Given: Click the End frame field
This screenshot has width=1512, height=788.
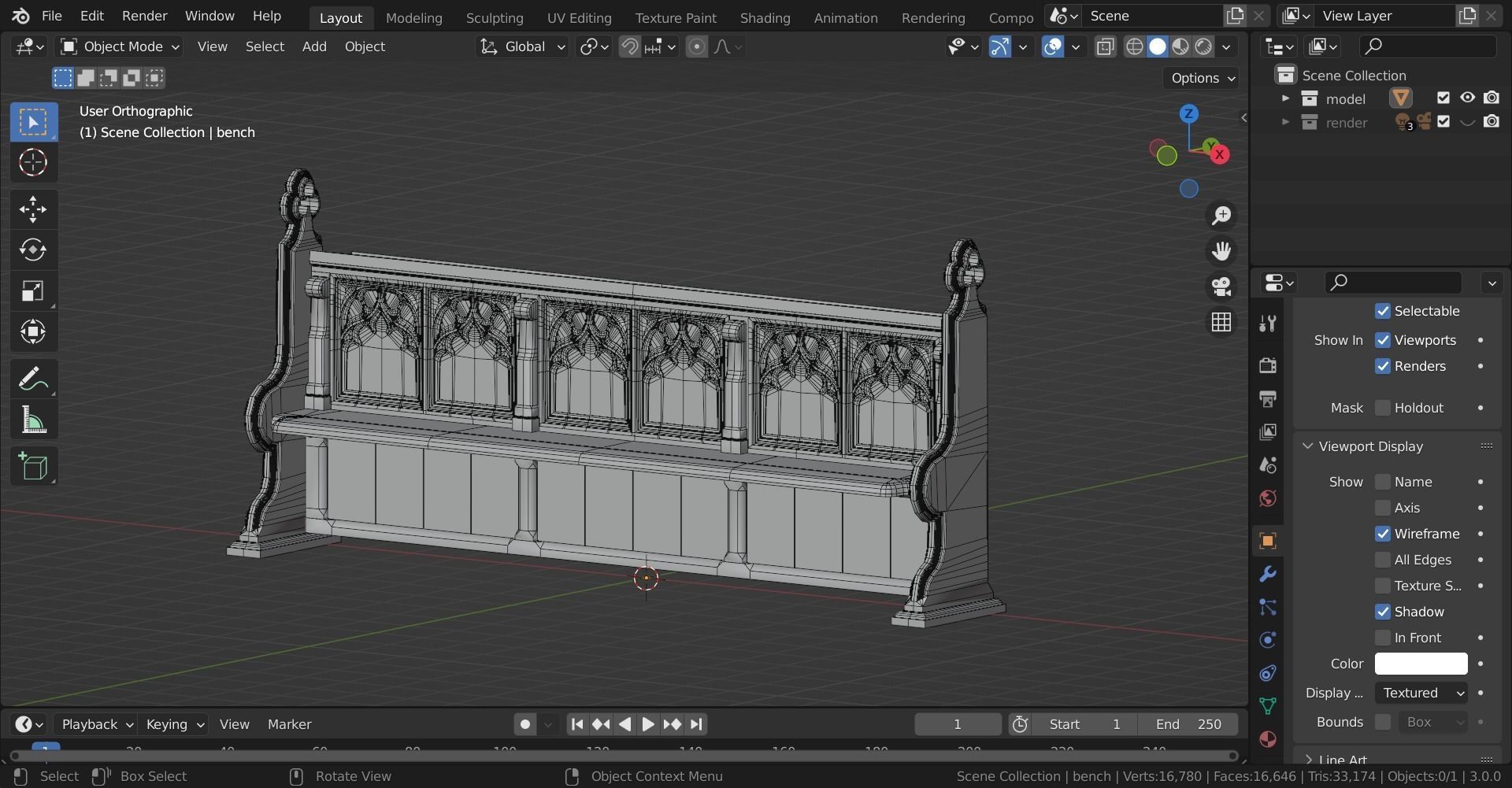Looking at the screenshot, I should 1188,724.
